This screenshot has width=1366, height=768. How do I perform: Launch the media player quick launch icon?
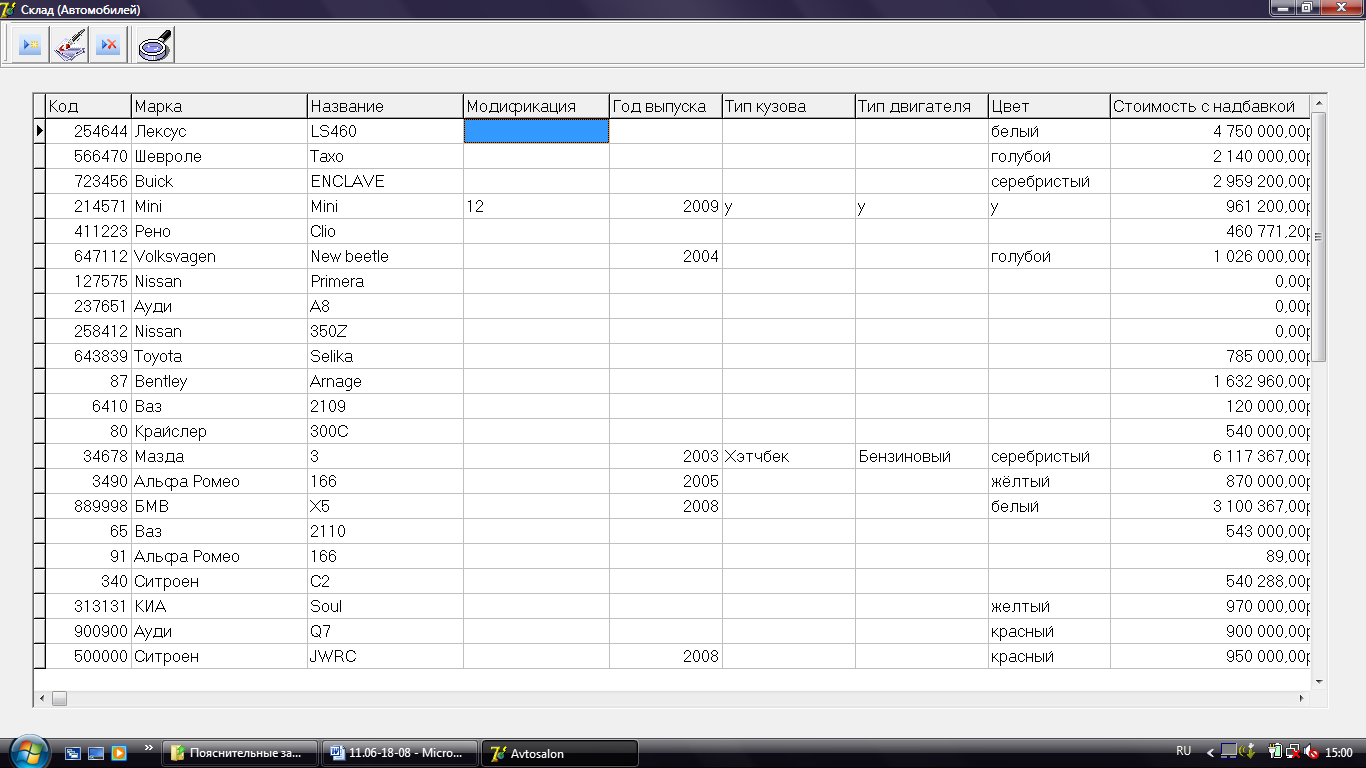pyautogui.click(x=119, y=753)
